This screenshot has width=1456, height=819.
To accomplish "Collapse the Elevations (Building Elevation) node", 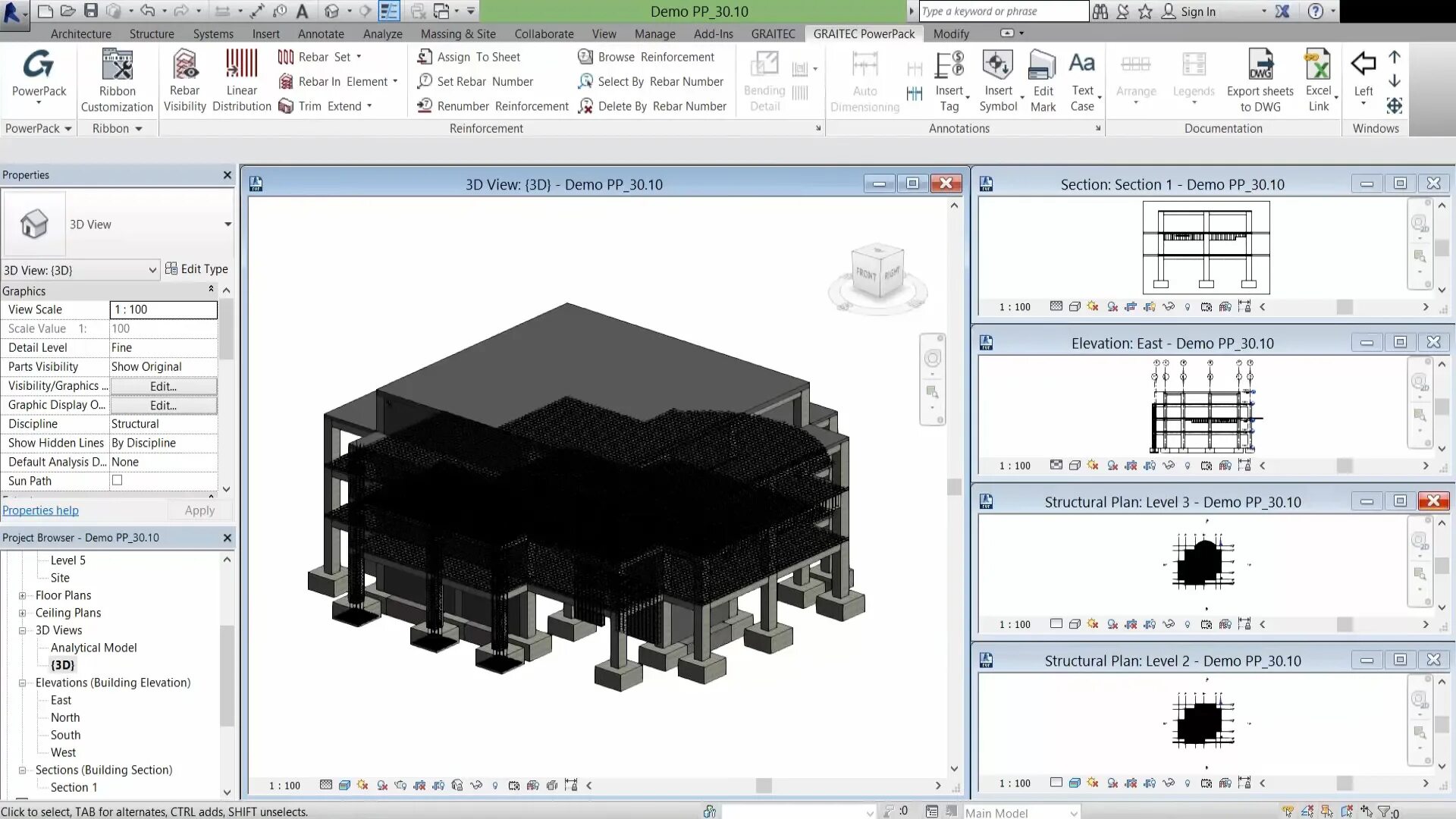I will pos(23,682).
